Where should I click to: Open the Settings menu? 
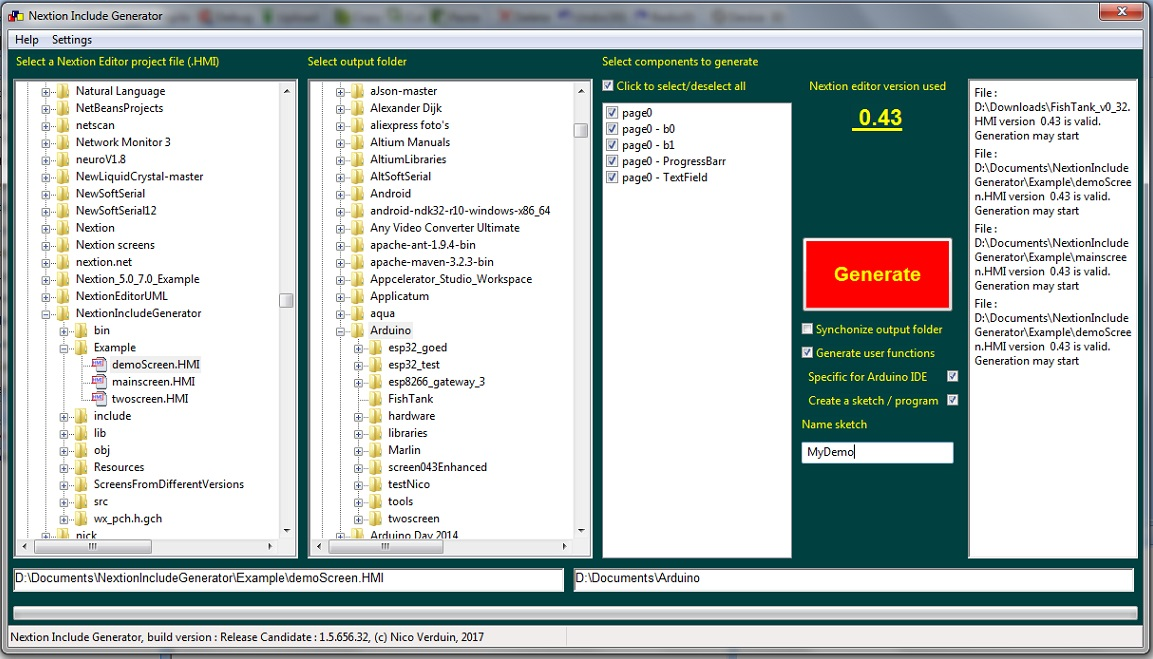[x=71, y=40]
